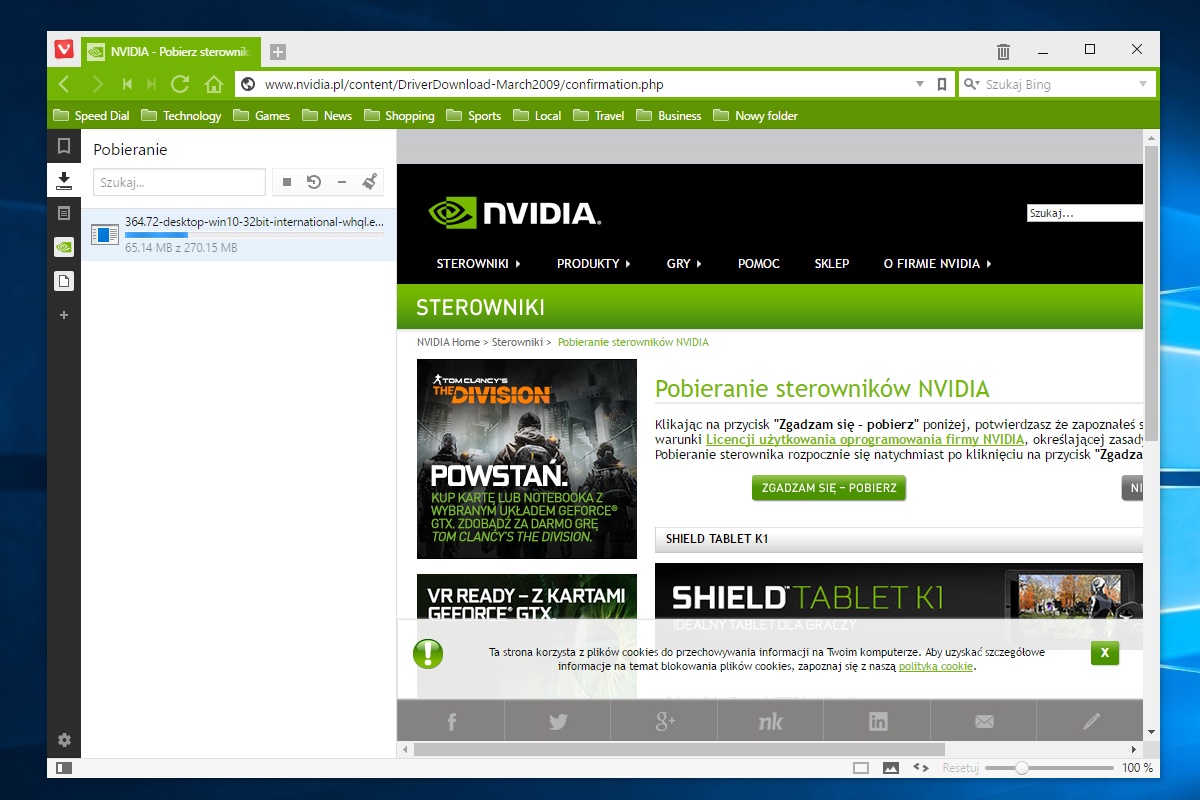
Task: Open browser settings gear
Action: (64, 740)
